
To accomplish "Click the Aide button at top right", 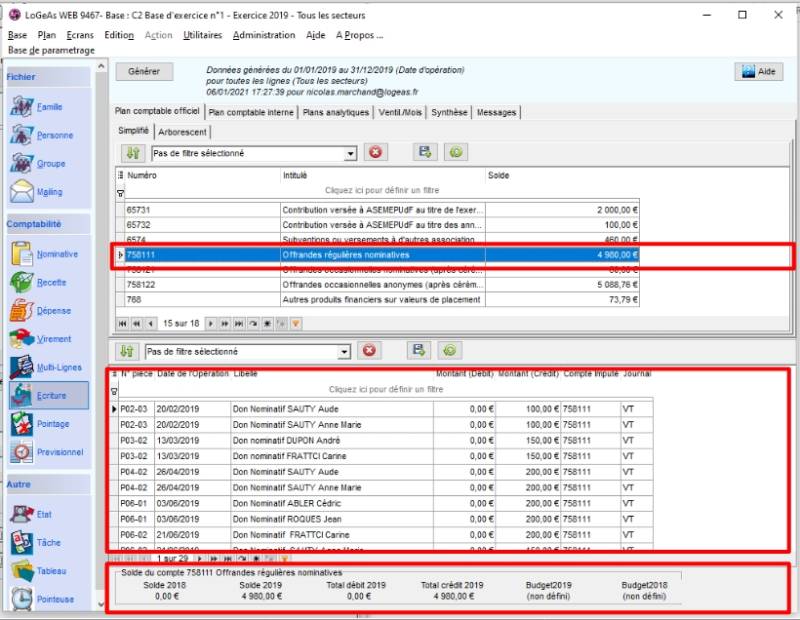I will point(759,71).
